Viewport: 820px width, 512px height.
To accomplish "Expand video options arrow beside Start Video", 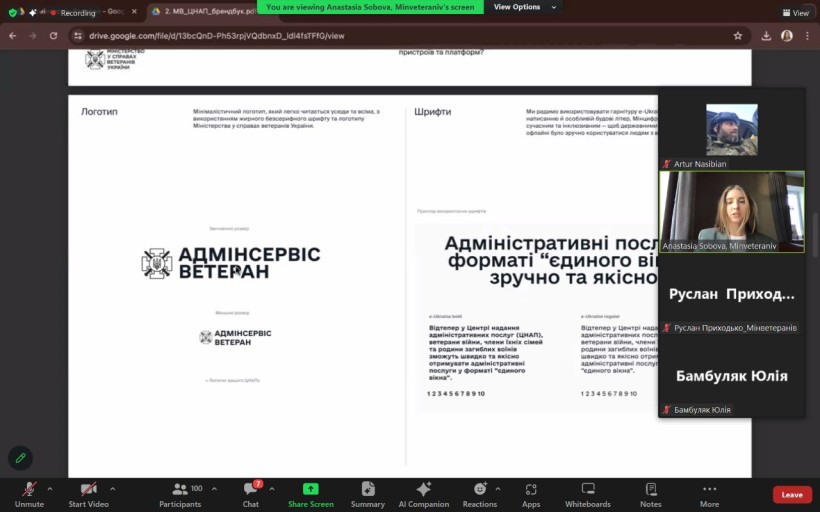I will (112, 489).
